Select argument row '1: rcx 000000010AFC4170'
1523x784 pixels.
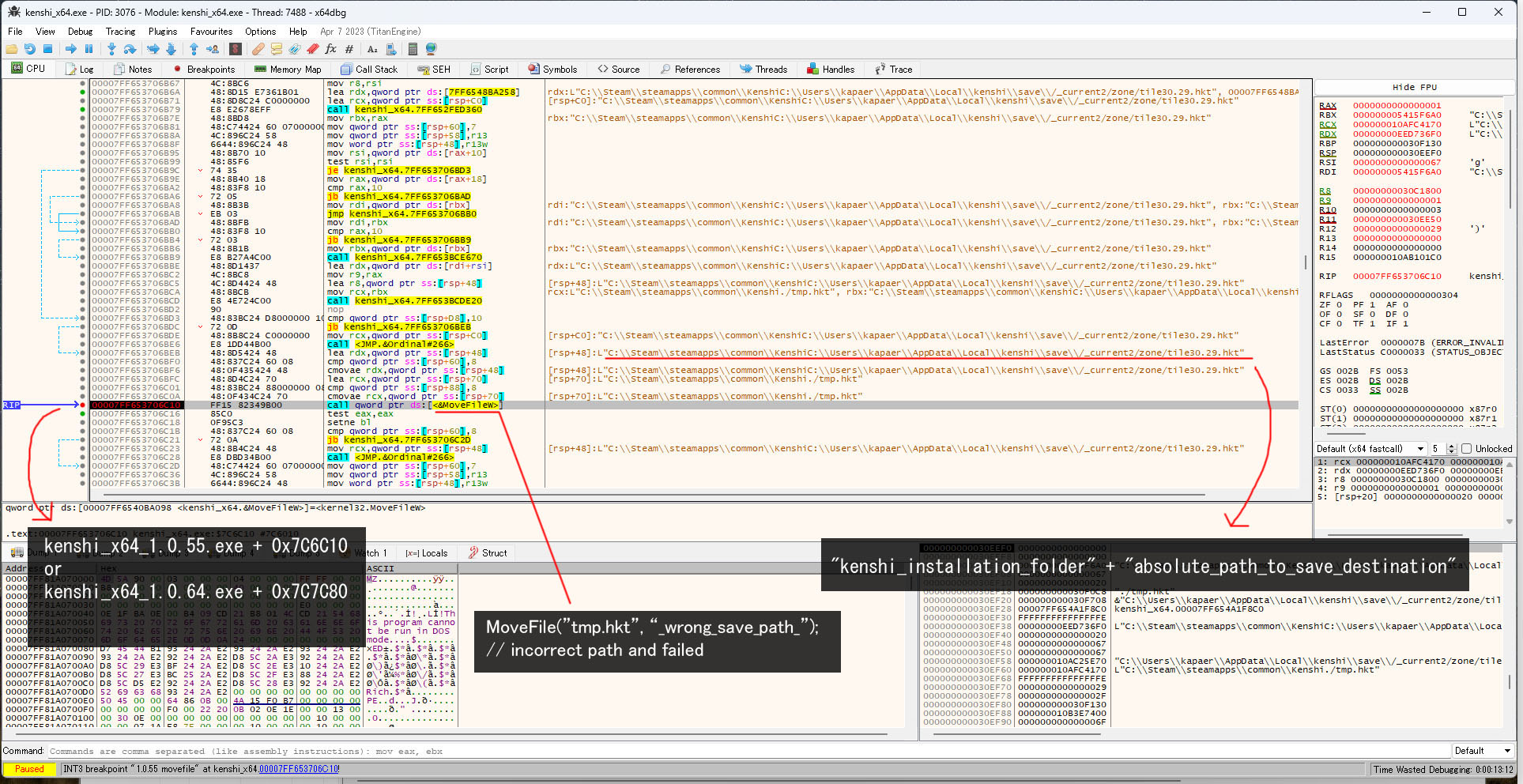click(1409, 462)
